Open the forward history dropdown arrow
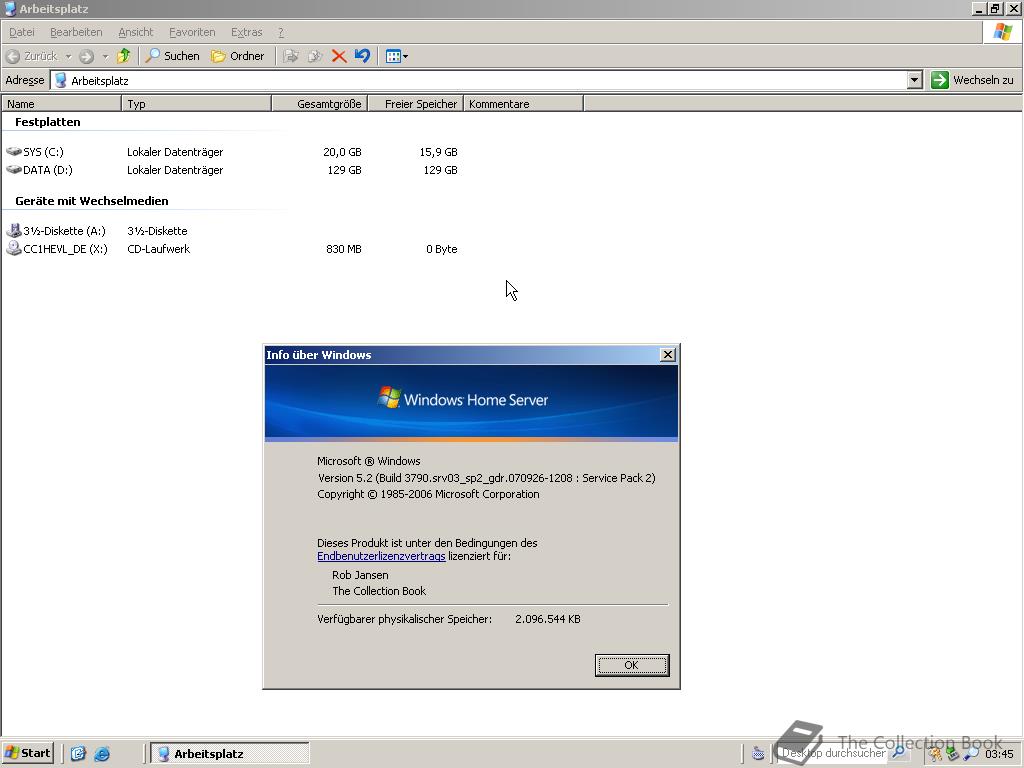This screenshot has height=768, width=1024. (x=104, y=57)
